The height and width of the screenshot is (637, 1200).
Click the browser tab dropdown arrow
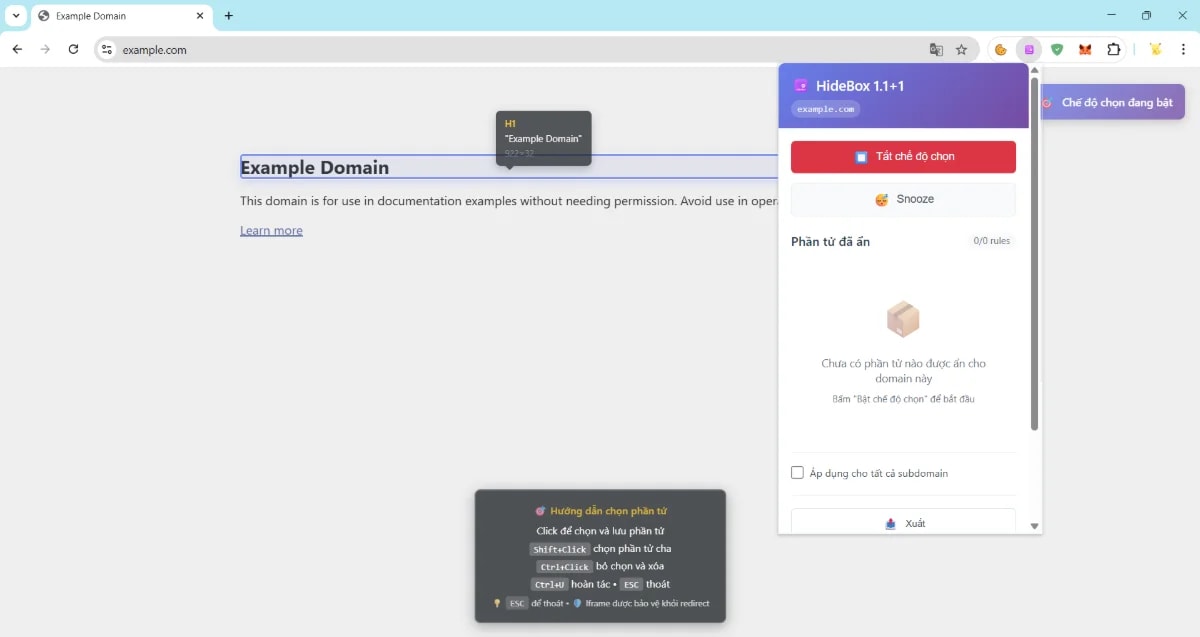15,16
